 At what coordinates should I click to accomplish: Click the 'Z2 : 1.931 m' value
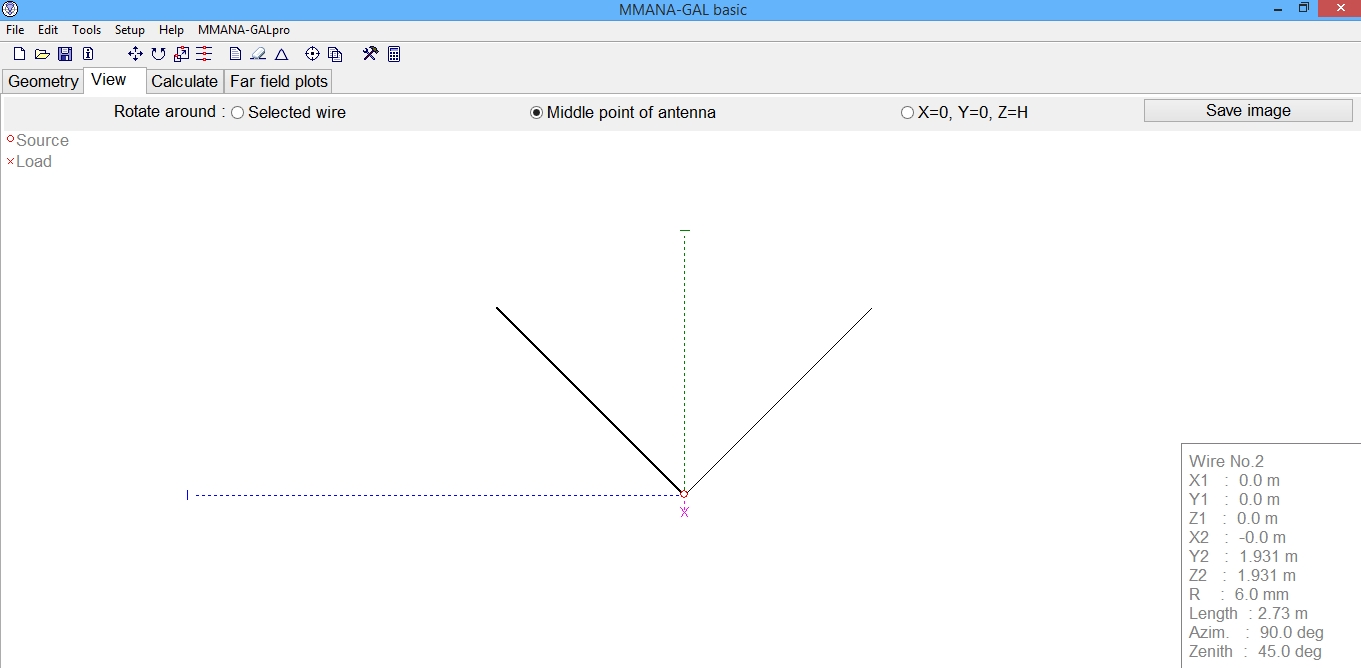[1242, 575]
